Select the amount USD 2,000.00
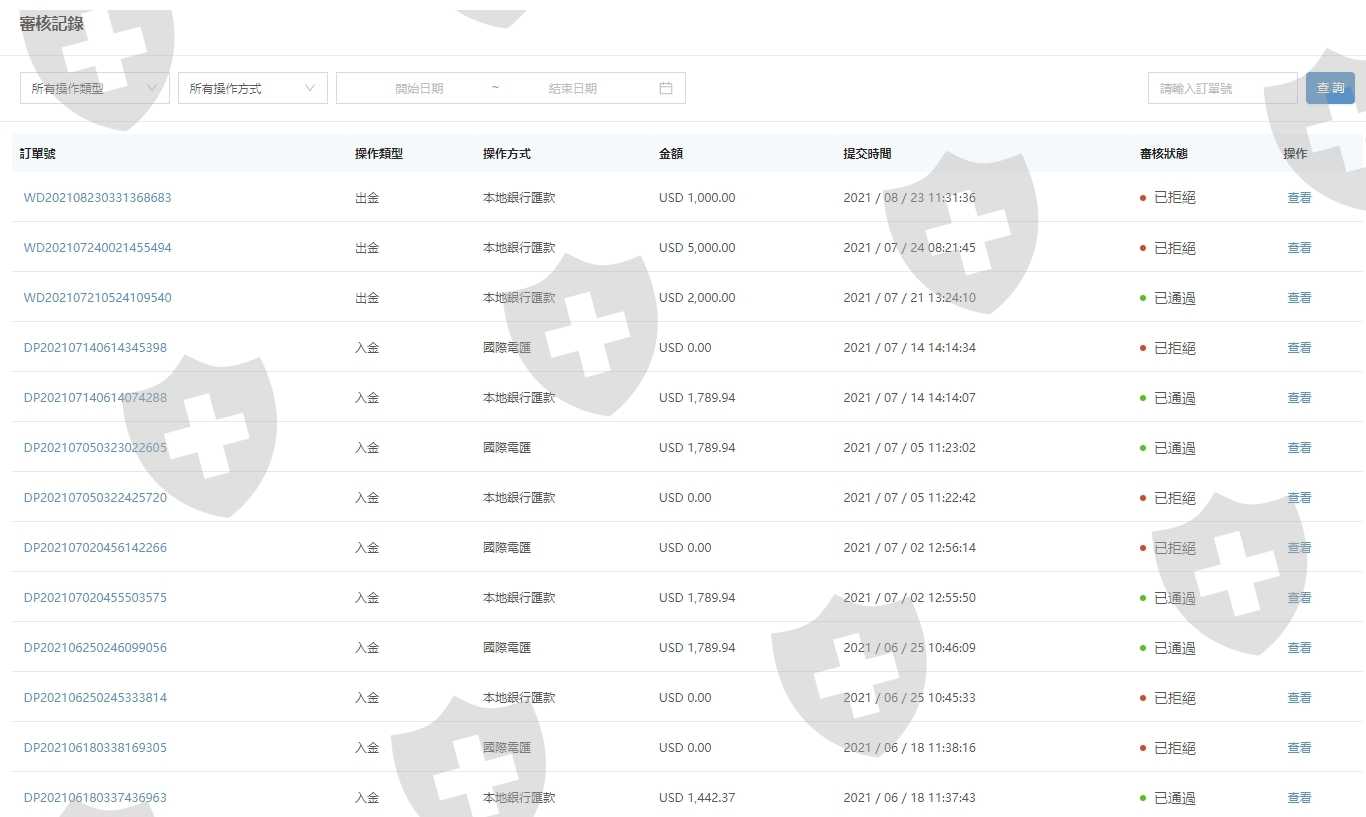 coord(697,298)
